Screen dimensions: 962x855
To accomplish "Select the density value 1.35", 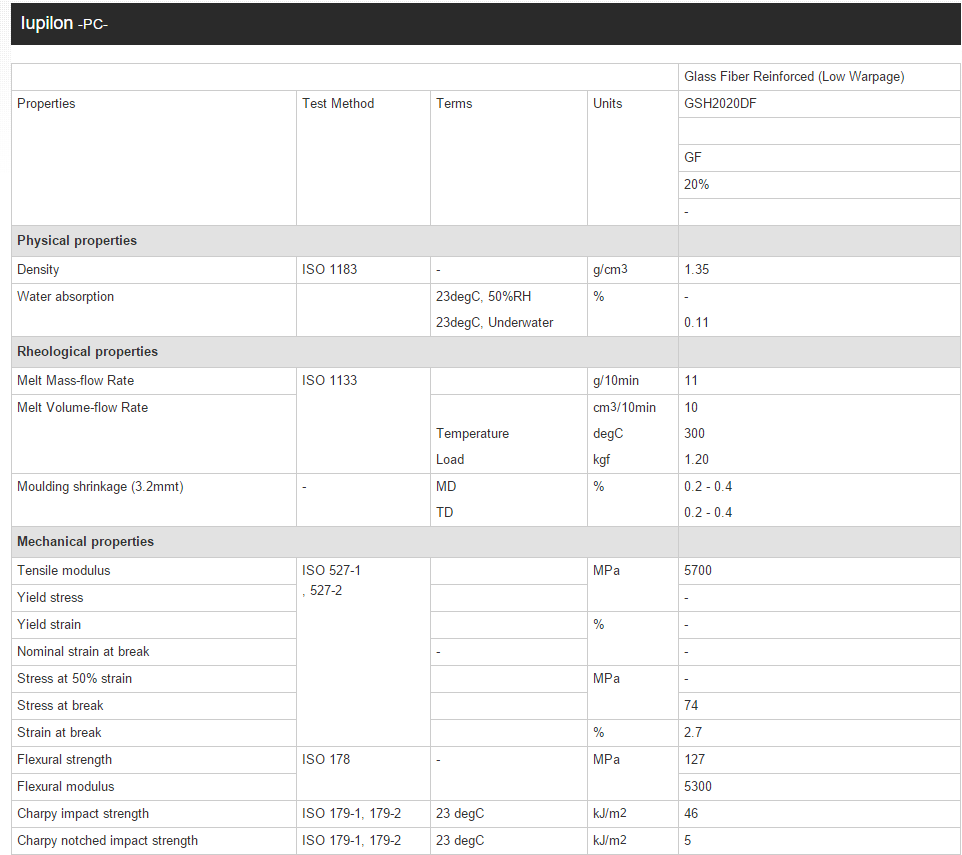I will click(697, 270).
